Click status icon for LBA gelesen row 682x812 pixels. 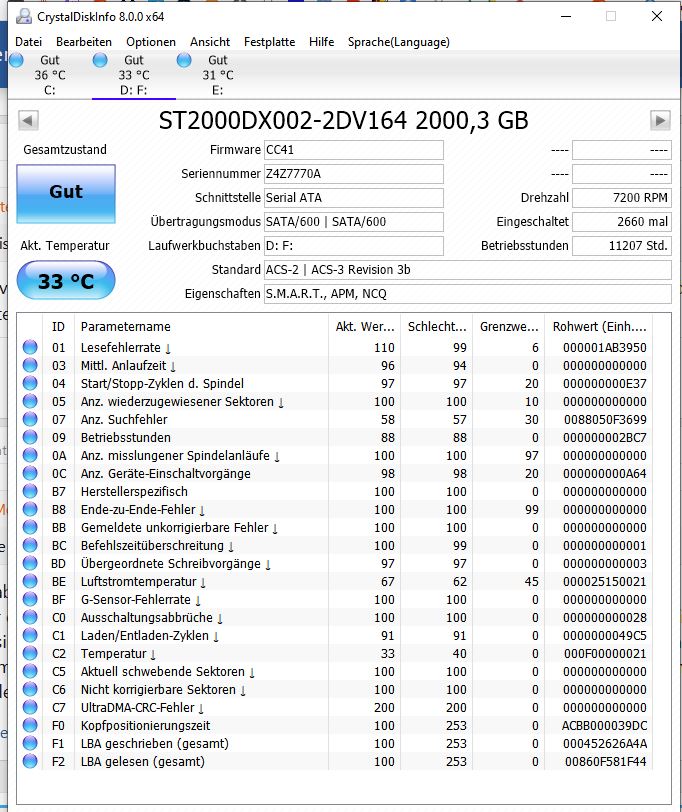[x=30, y=761]
